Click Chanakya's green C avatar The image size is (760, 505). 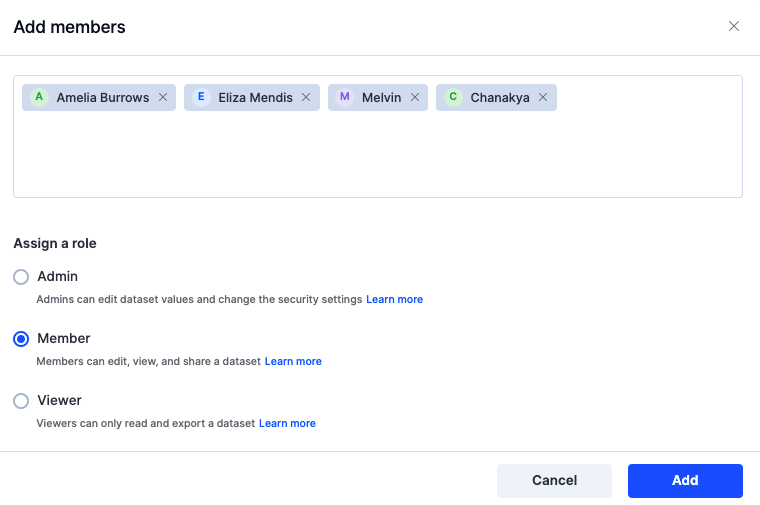[453, 97]
